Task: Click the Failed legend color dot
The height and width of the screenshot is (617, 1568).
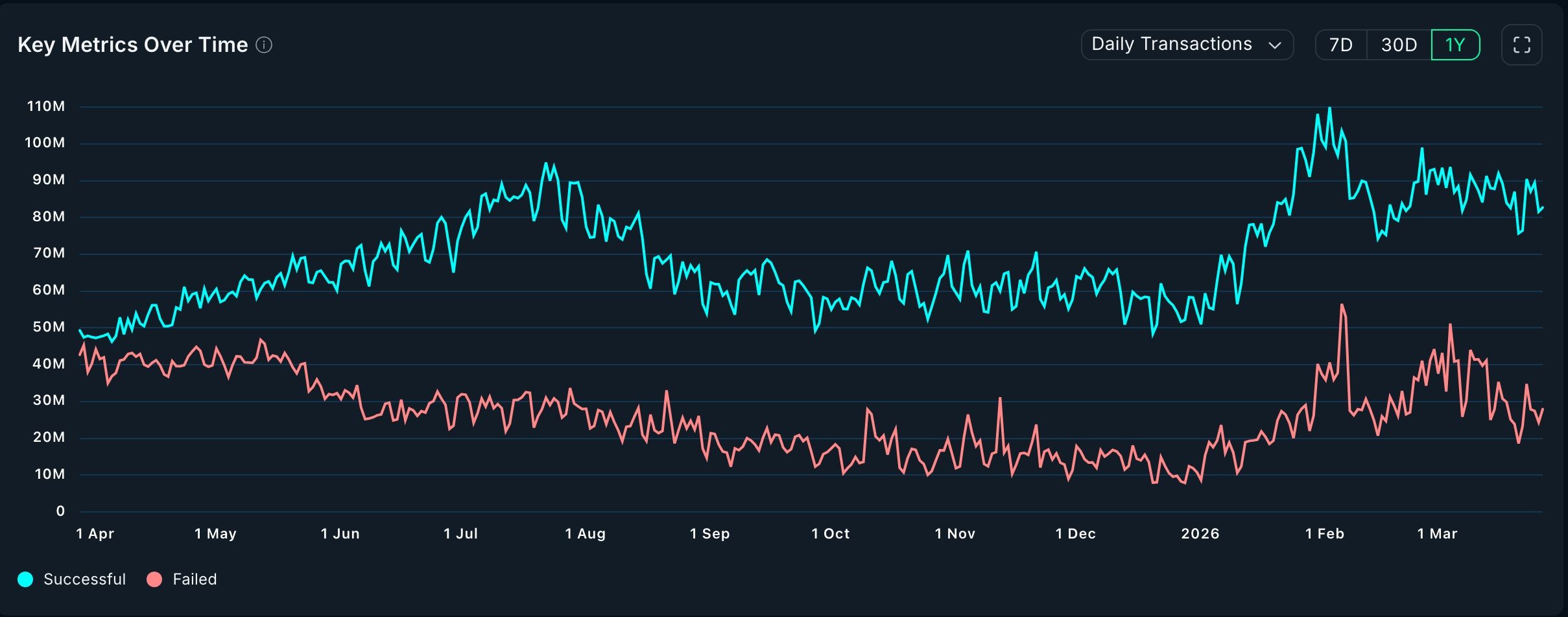Action: (x=154, y=579)
